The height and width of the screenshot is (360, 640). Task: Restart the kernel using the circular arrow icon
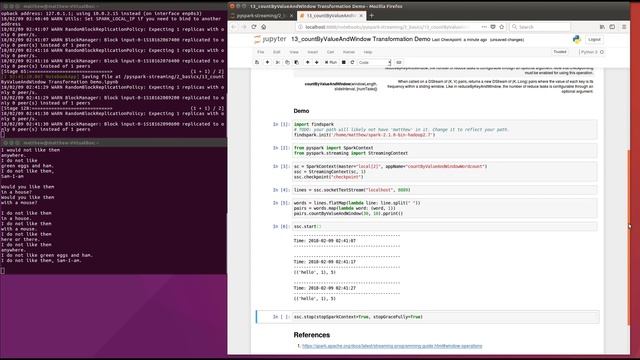(352, 62)
